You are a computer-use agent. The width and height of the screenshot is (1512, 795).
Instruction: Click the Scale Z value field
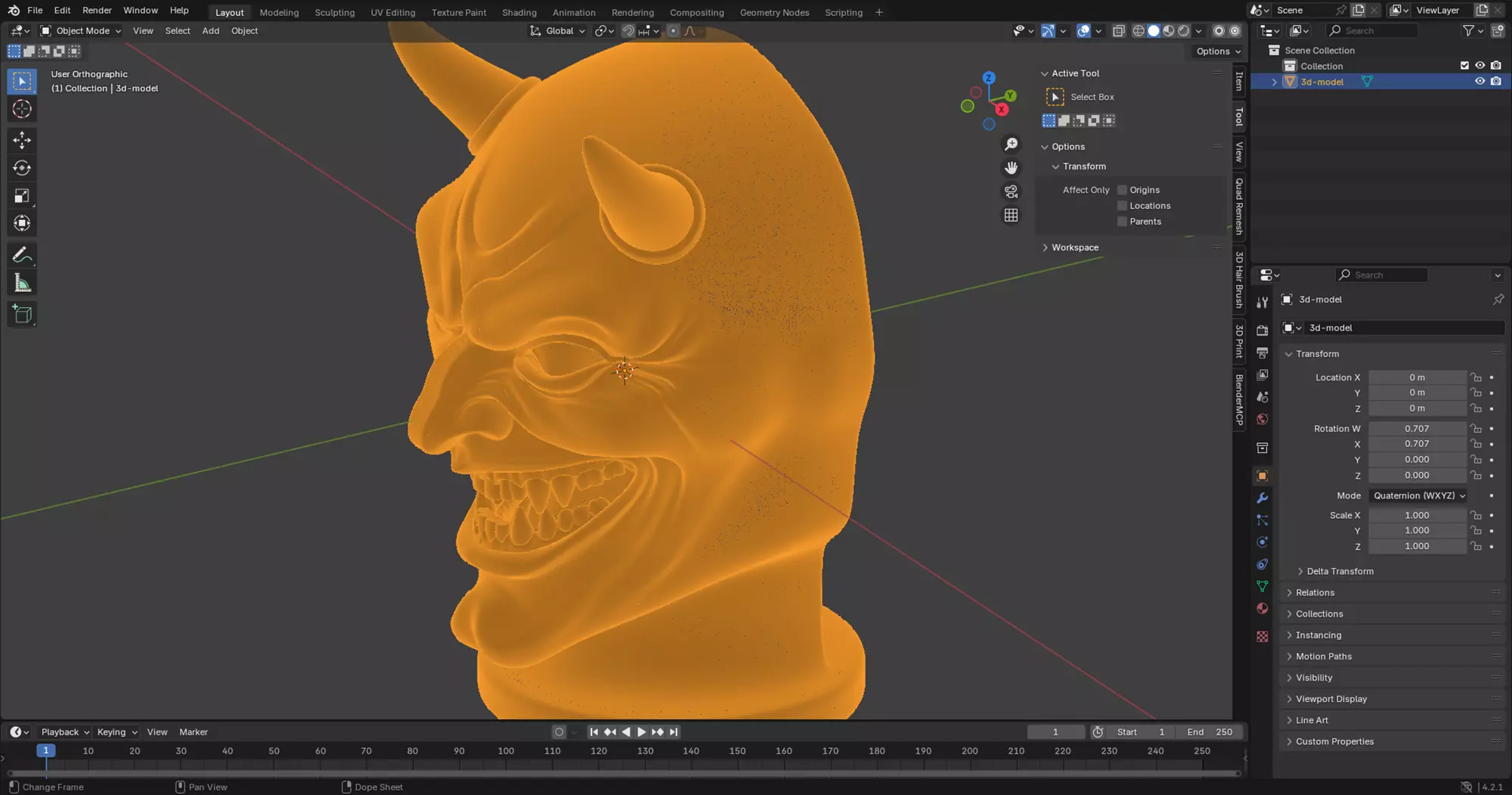[x=1417, y=546]
